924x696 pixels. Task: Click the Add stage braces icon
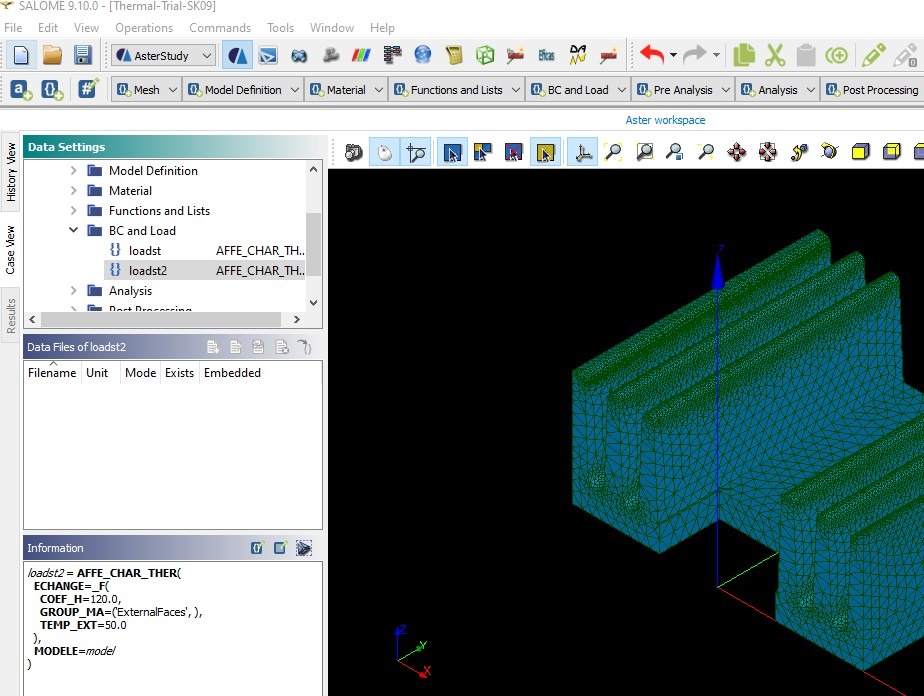coord(52,90)
